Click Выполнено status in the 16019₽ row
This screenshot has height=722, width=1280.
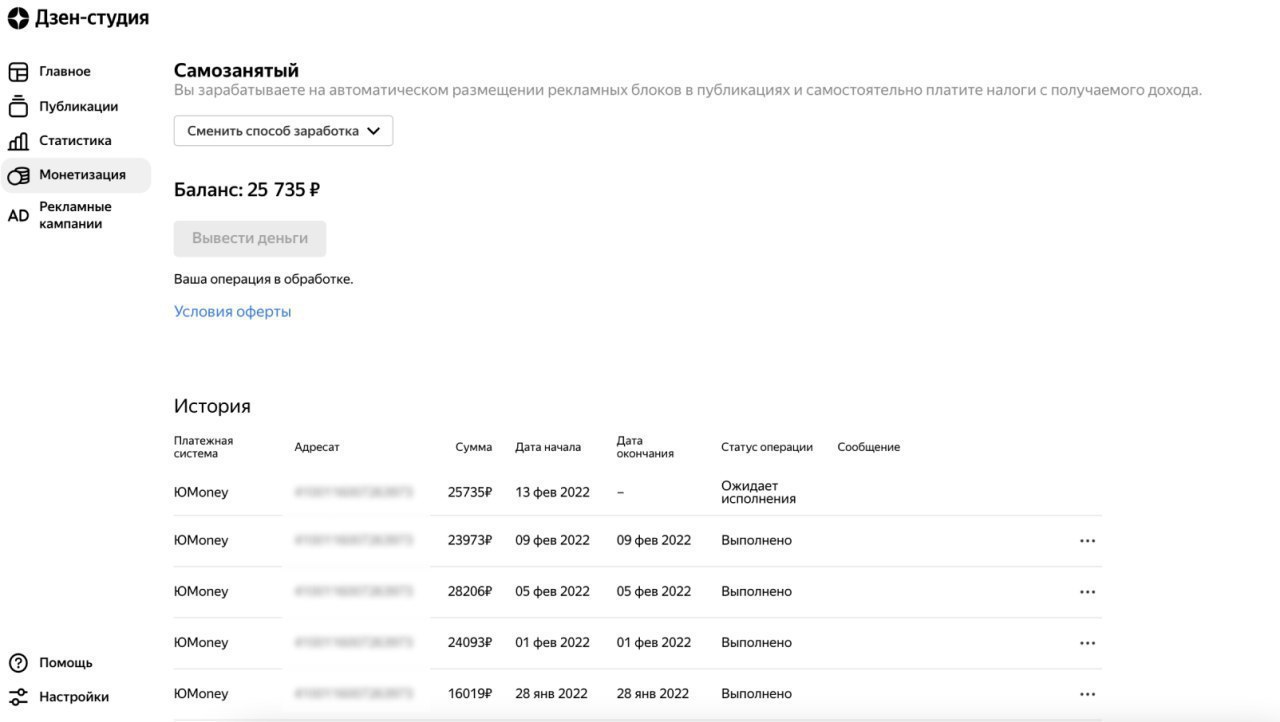coord(756,693)
